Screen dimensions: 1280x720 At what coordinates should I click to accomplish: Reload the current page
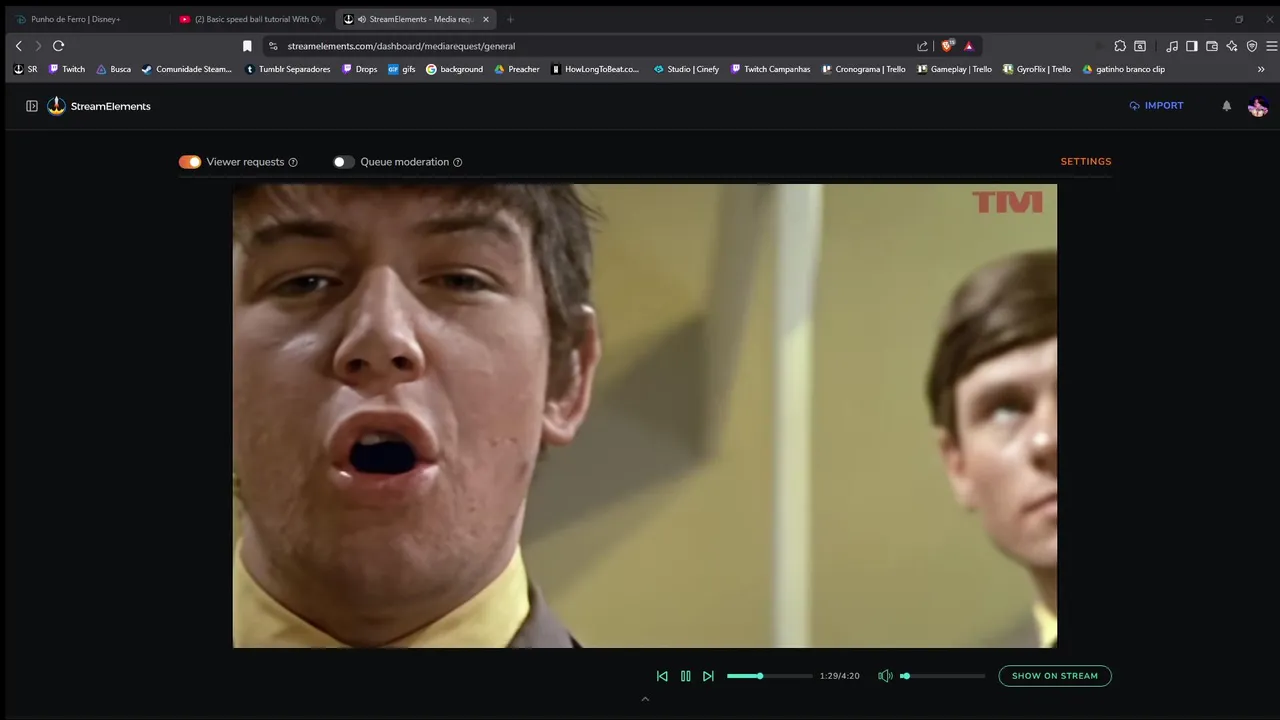(x=58, y=46)
